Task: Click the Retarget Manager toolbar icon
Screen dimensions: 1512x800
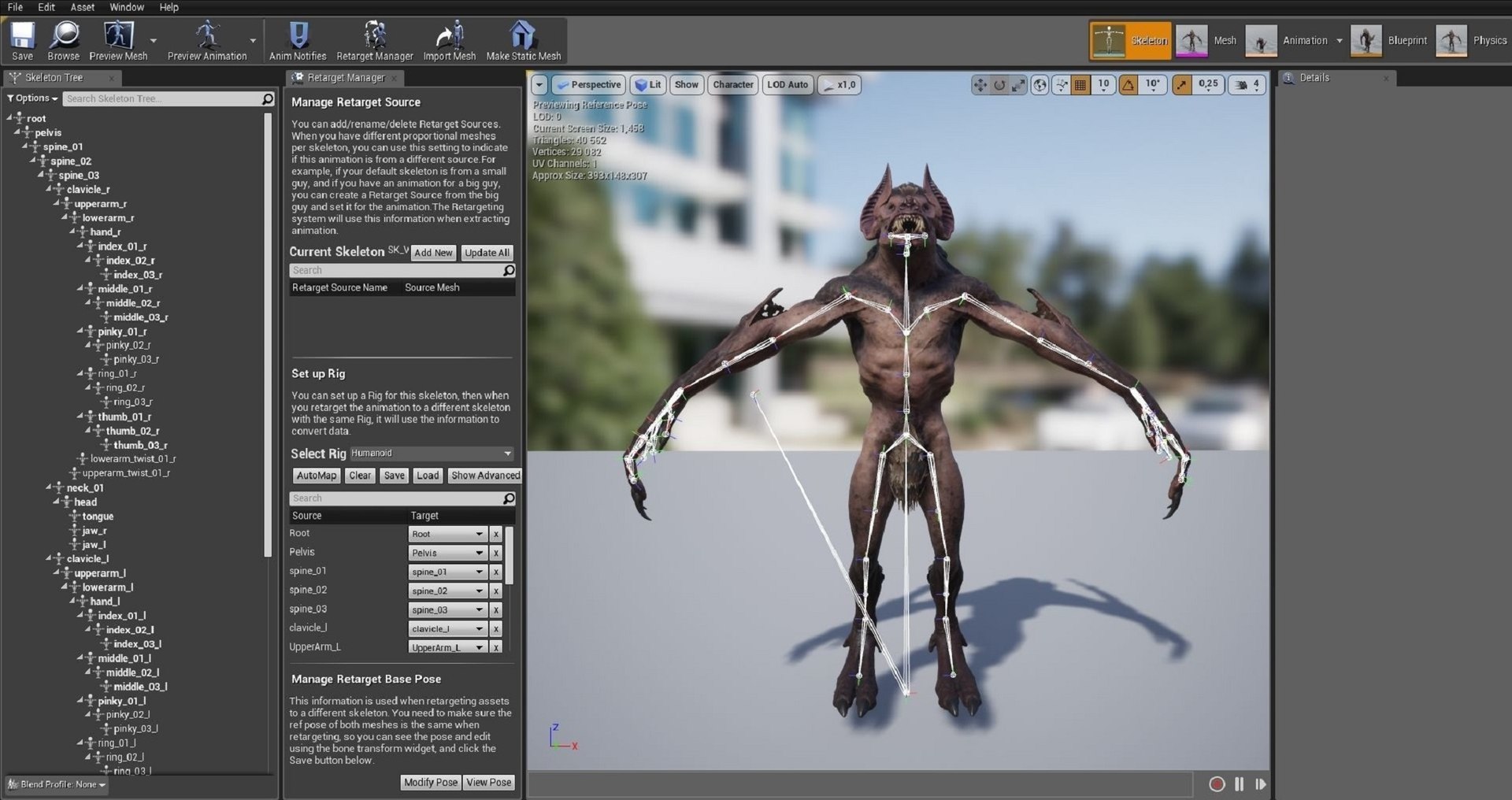Action: tap(375, 41)
